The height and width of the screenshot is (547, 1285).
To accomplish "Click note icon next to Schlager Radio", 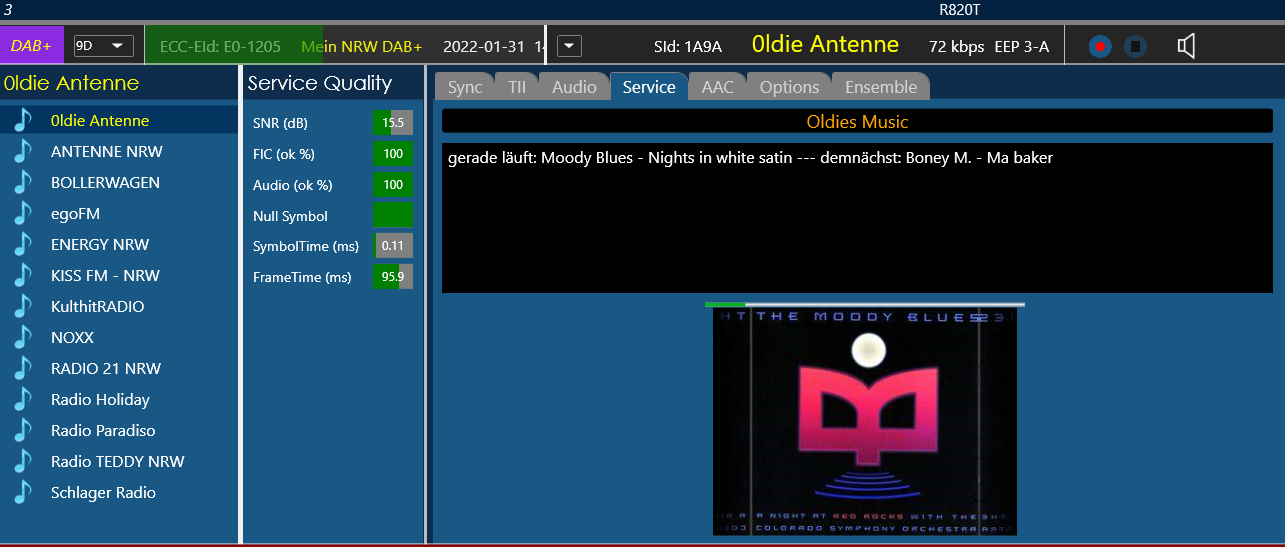I will [23, 493].
